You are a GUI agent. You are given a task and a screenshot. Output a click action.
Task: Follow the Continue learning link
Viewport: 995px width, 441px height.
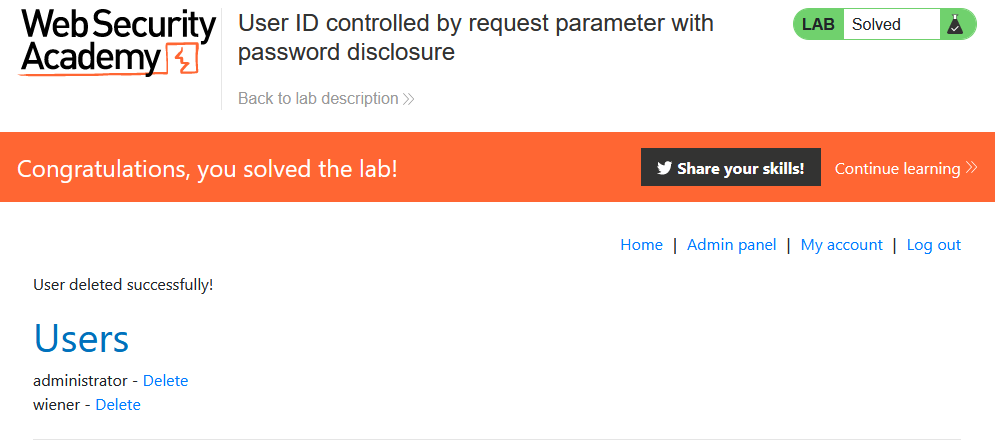[x=897, y=168]
